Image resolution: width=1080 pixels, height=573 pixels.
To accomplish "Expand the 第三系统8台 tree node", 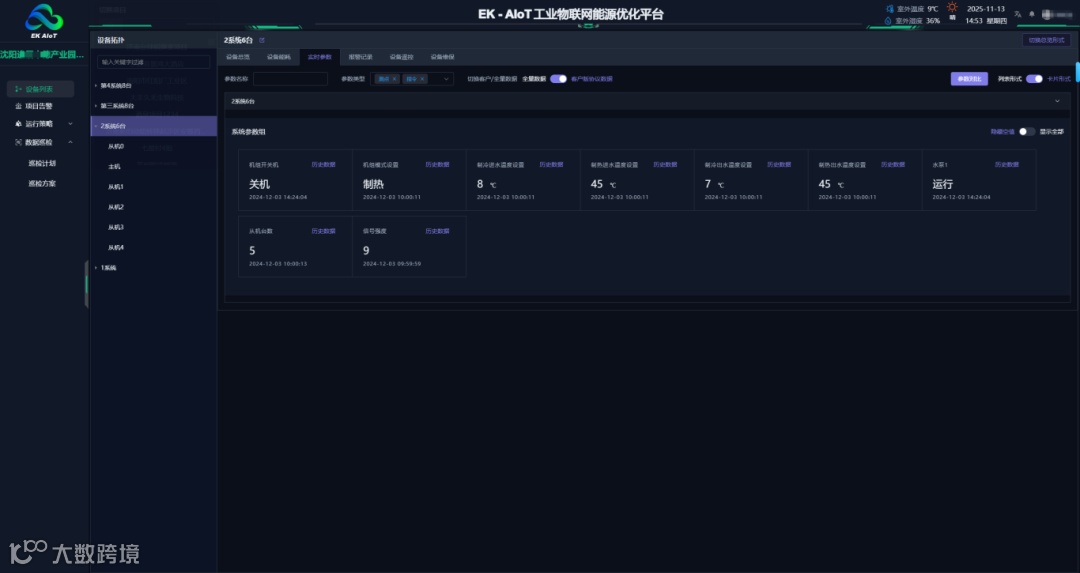I will coord(96,106).
